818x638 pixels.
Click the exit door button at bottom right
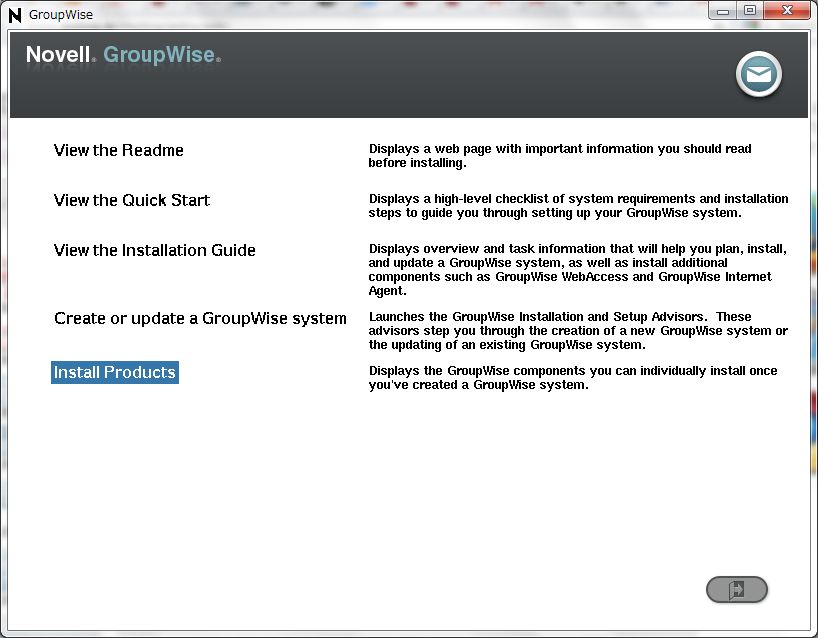click(x=737, y=589)
